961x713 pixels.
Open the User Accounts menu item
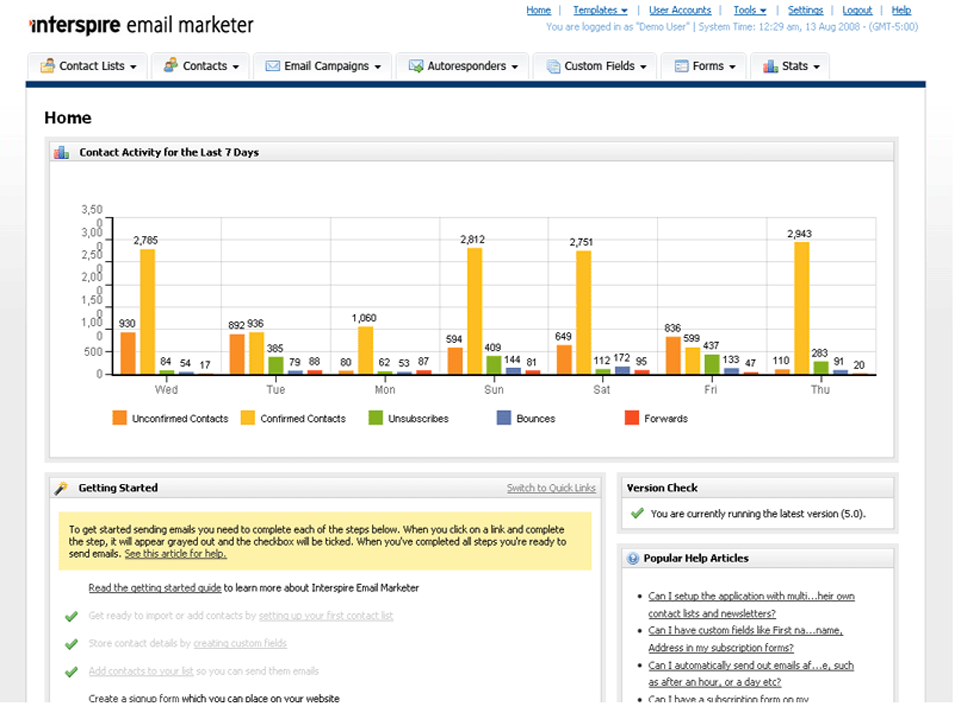point(680,11)
